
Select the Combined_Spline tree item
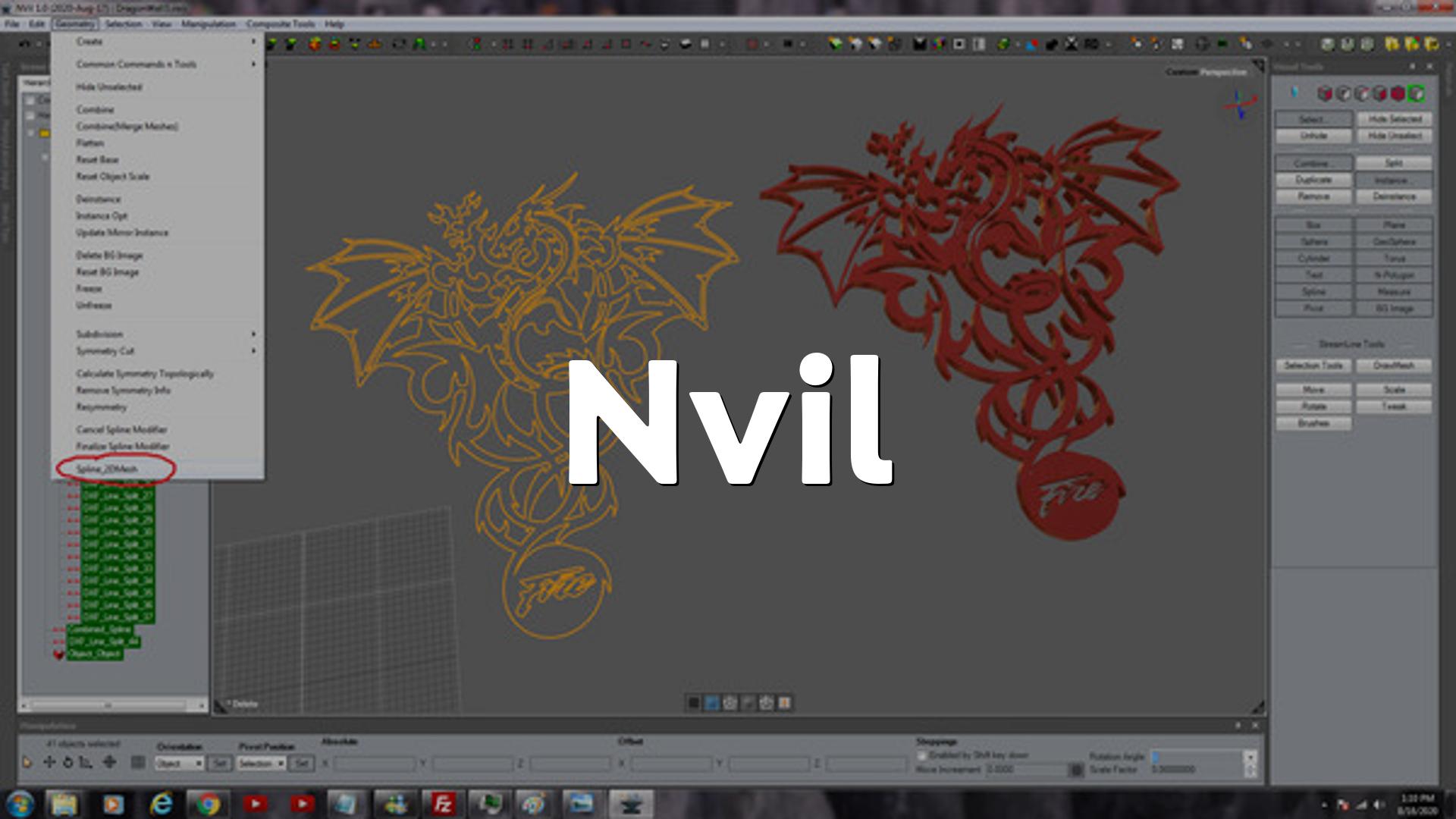pos(99,629)
